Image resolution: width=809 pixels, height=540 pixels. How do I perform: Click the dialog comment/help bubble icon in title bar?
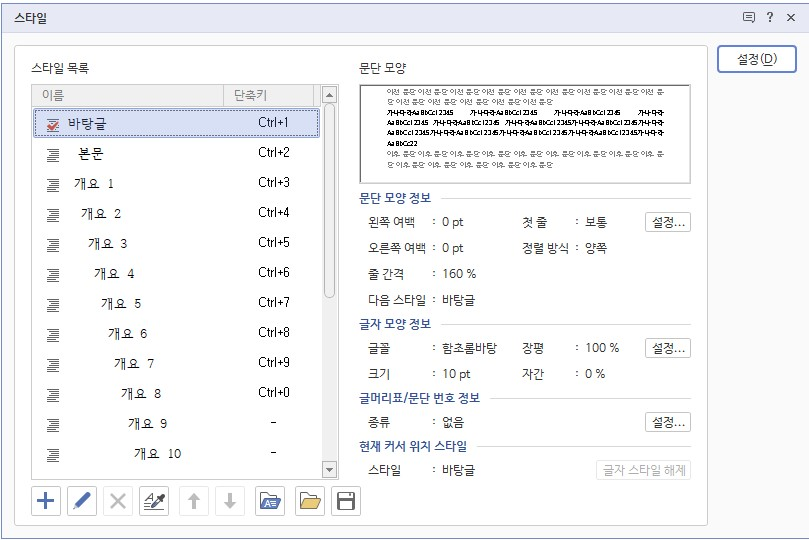(749, 18)
